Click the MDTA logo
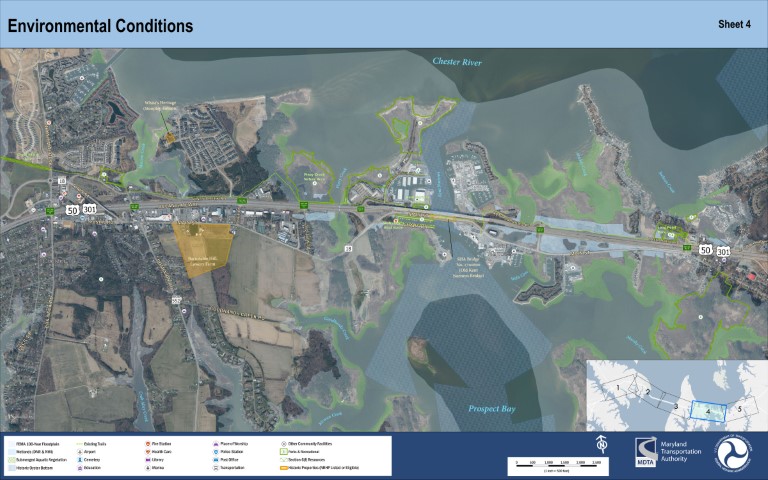Screen dimensions: 768x480 point(646,452)
